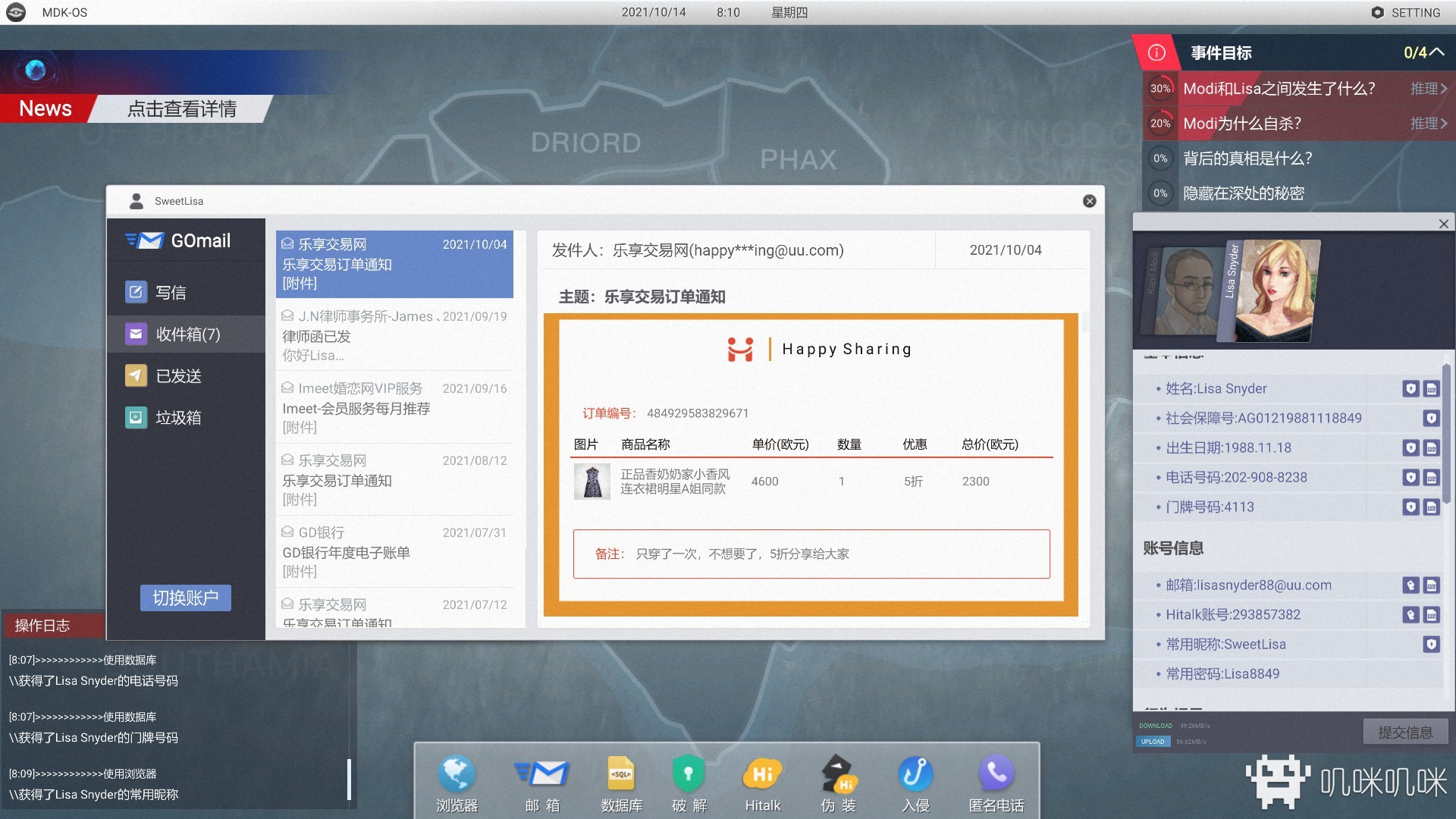This screenshot has width=1456, height=819.
Task: Open the 乐享交易网 email dated 2021/08/12
Action: coord(394,479)
